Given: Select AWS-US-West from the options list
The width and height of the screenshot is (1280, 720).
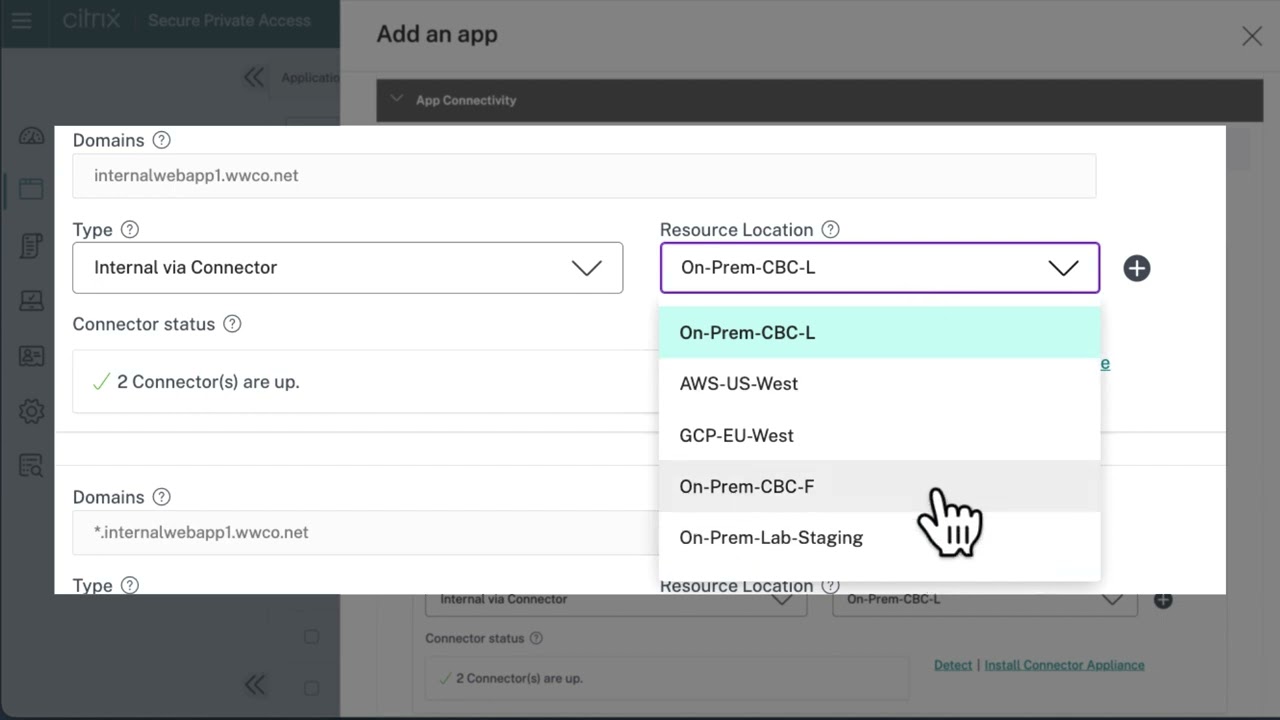Looking at the screenshot, I should tap(739, 383).
